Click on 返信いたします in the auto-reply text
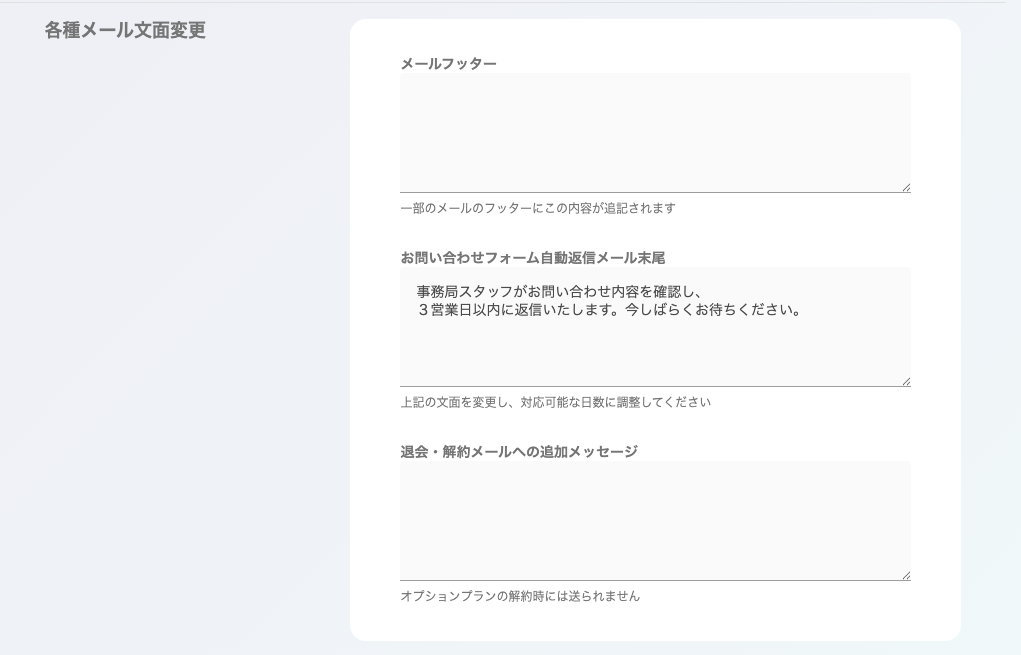1021x655 pixels. tap(567, 310)
